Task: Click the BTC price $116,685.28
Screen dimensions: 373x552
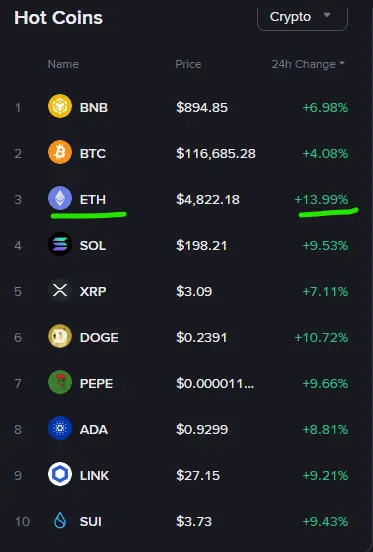Action: coord(216,153)
